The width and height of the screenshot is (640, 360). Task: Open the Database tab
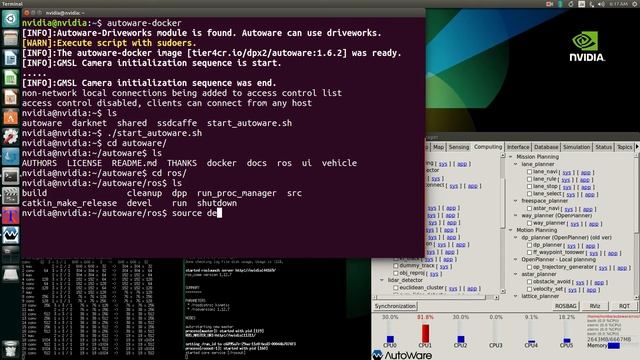546,147
